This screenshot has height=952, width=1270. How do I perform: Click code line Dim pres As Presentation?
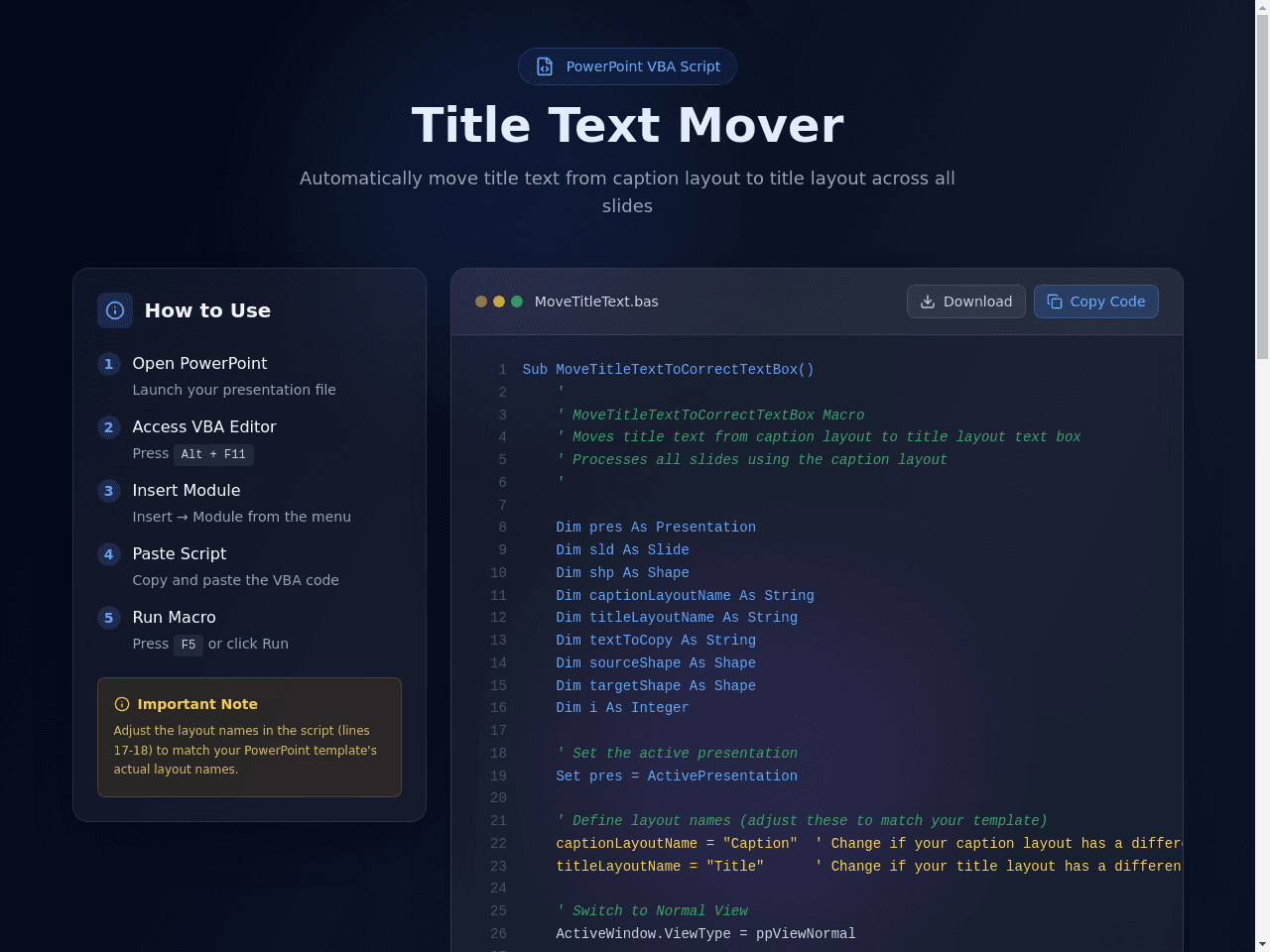[656, 528]
